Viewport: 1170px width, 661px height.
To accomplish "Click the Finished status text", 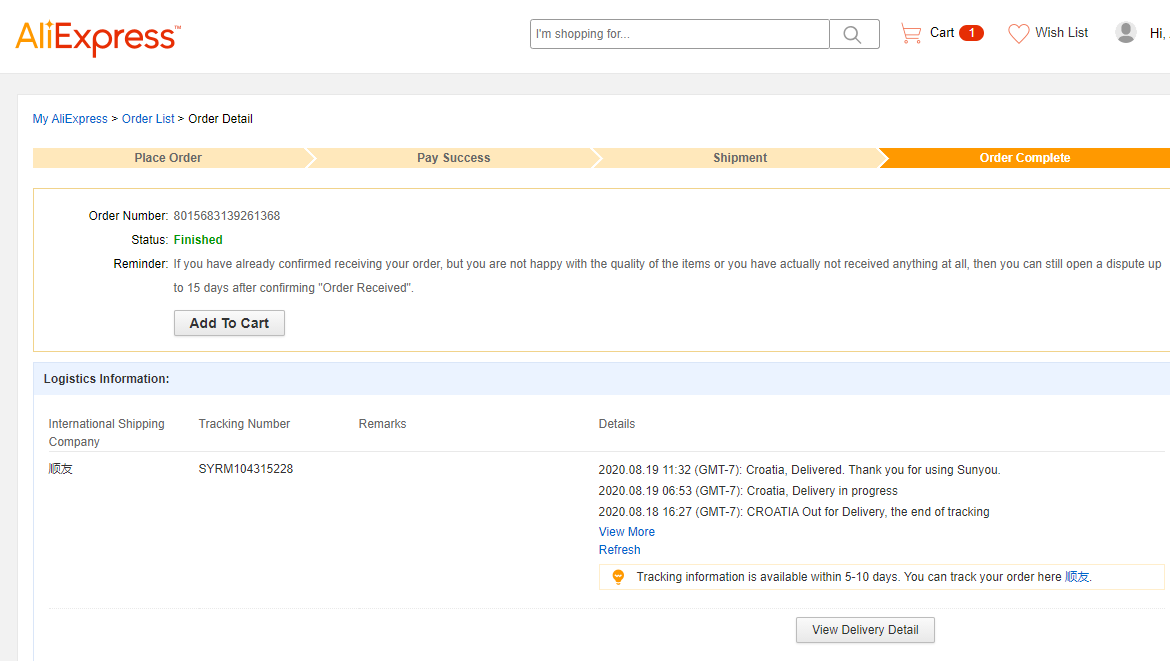I will 198,239.
